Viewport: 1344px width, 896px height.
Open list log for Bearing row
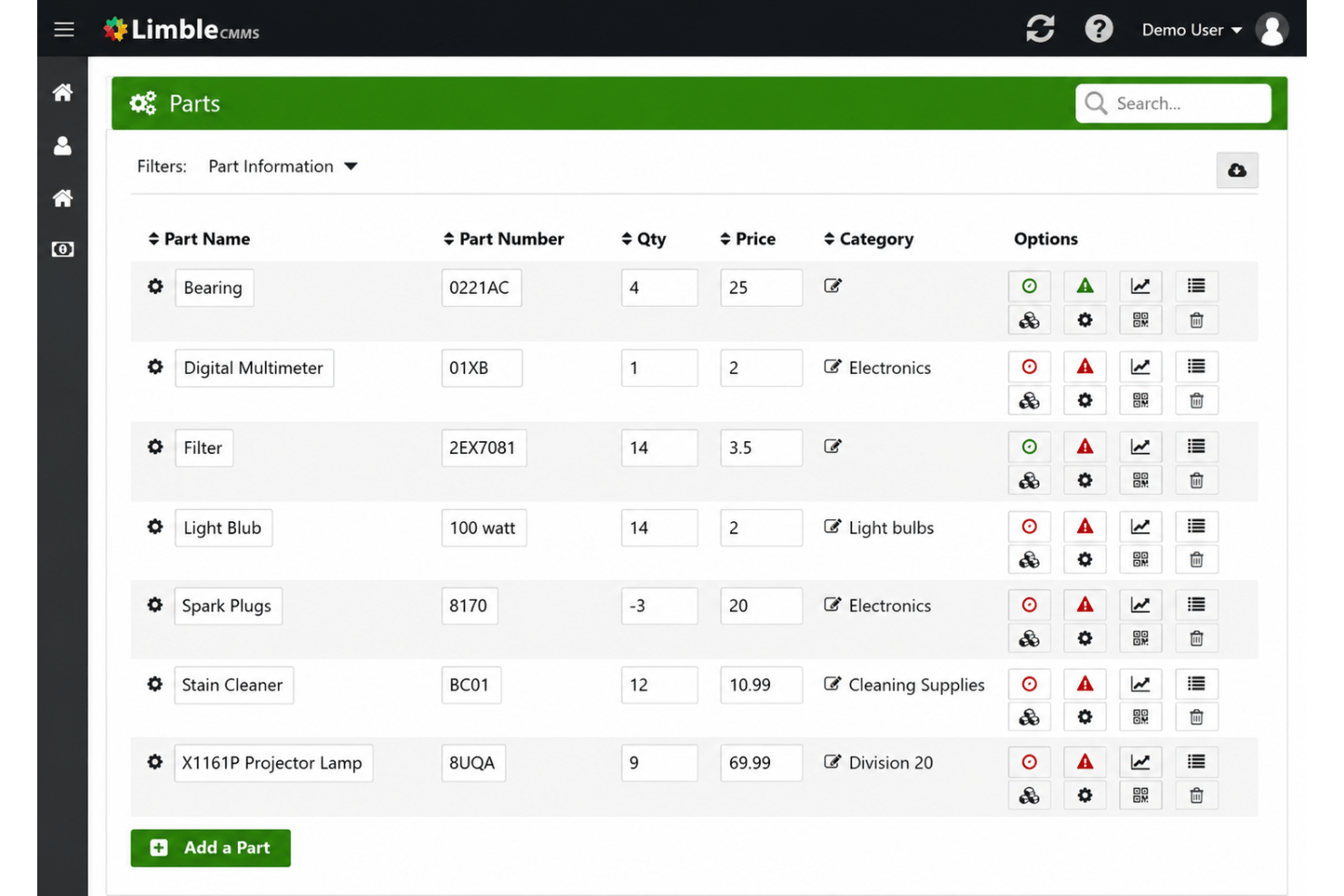[x=1196, y=286]
